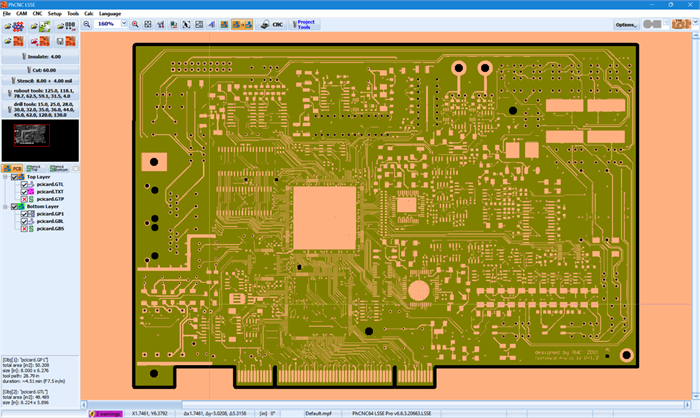The width and height of the screenshot is (700, 418).
Task: Click the magenta 2 warnings status indicator
Action: [x=105, y=414]
